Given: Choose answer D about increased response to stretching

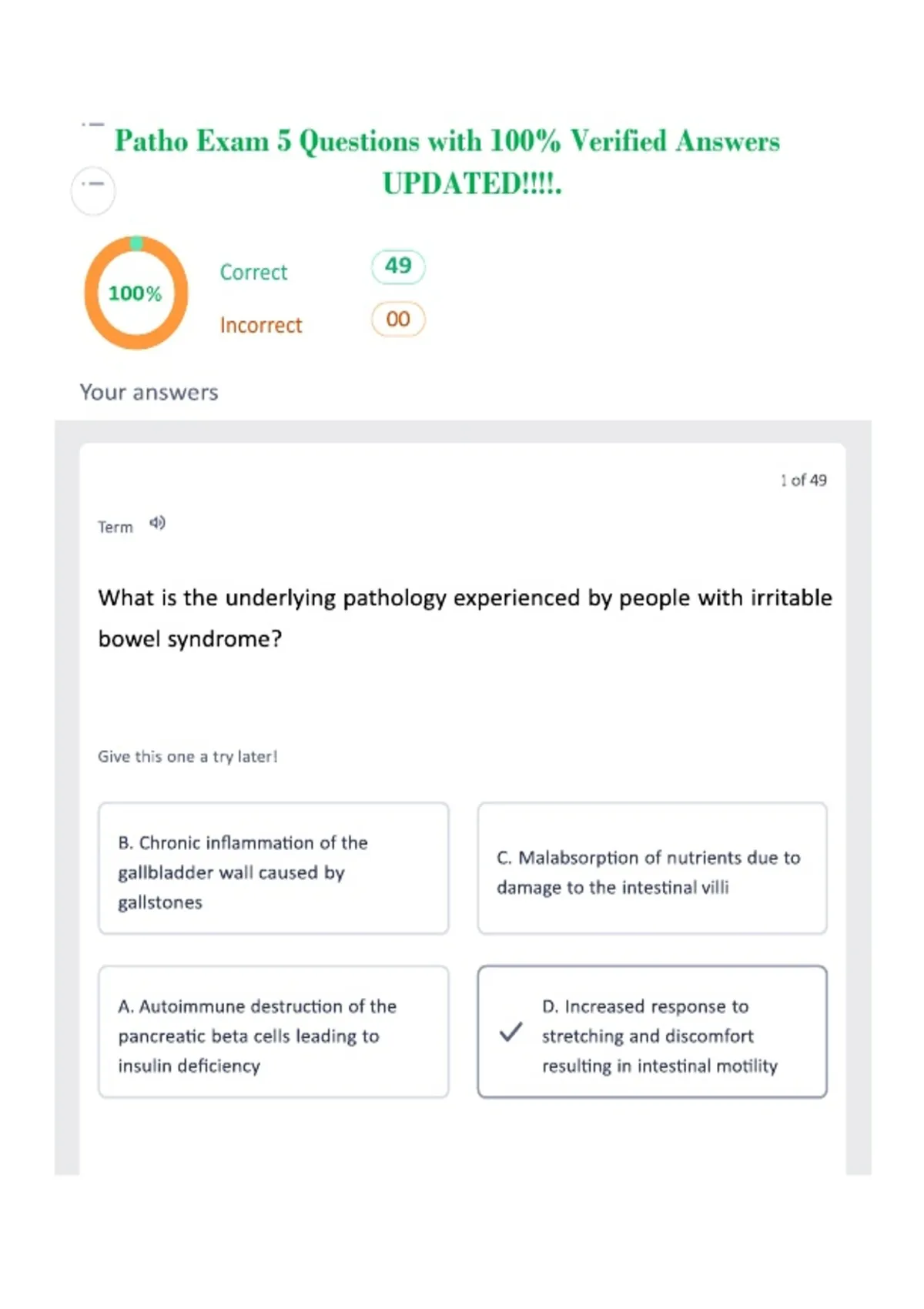Looking at the screenshot, I should tap(652, 1032).
